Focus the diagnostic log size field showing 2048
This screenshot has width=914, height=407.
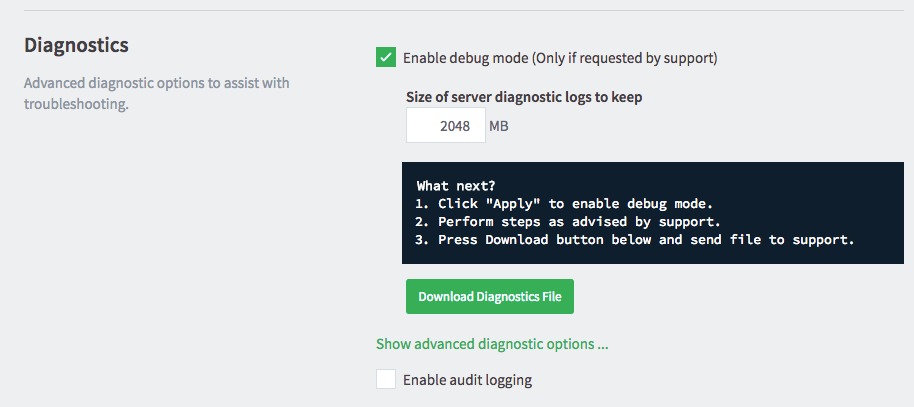pyautogui.click(x=446, y=125)
